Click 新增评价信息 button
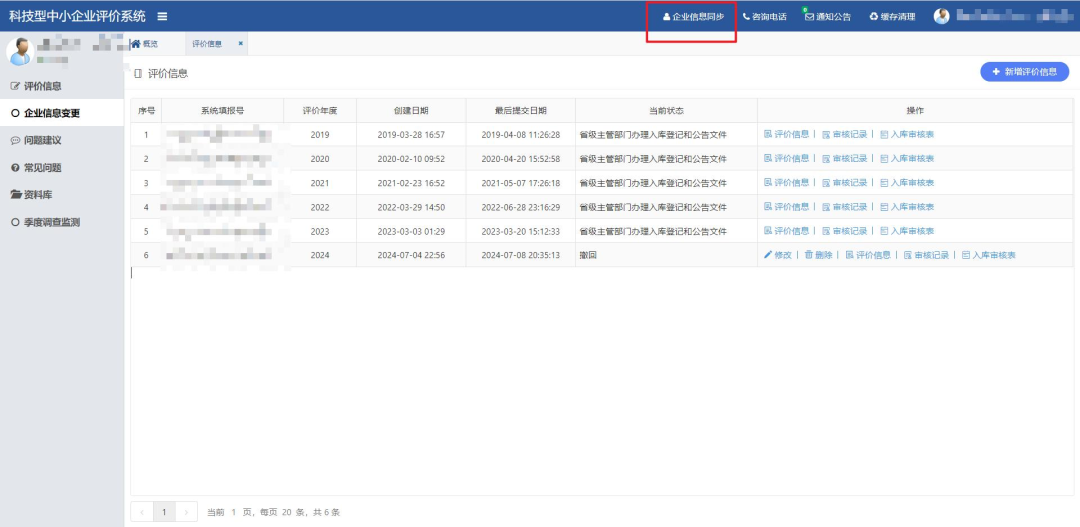This screenshot has width=1080, height=527. pos(1024,72)
